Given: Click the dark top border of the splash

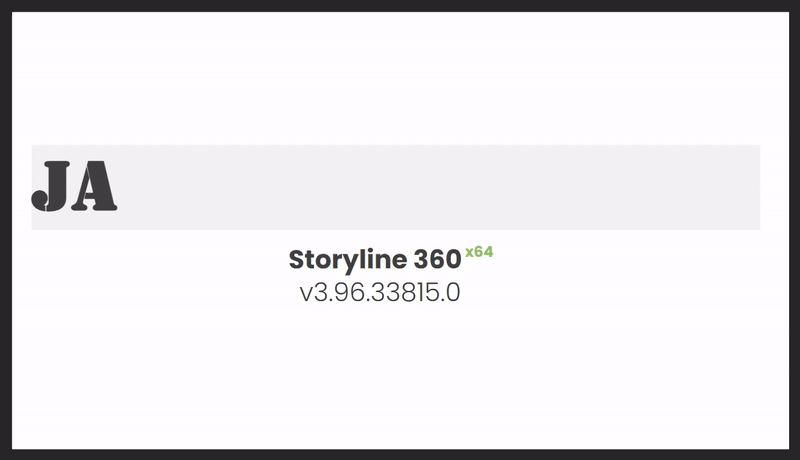Looking at the screenshot, I should pos(400,5).
